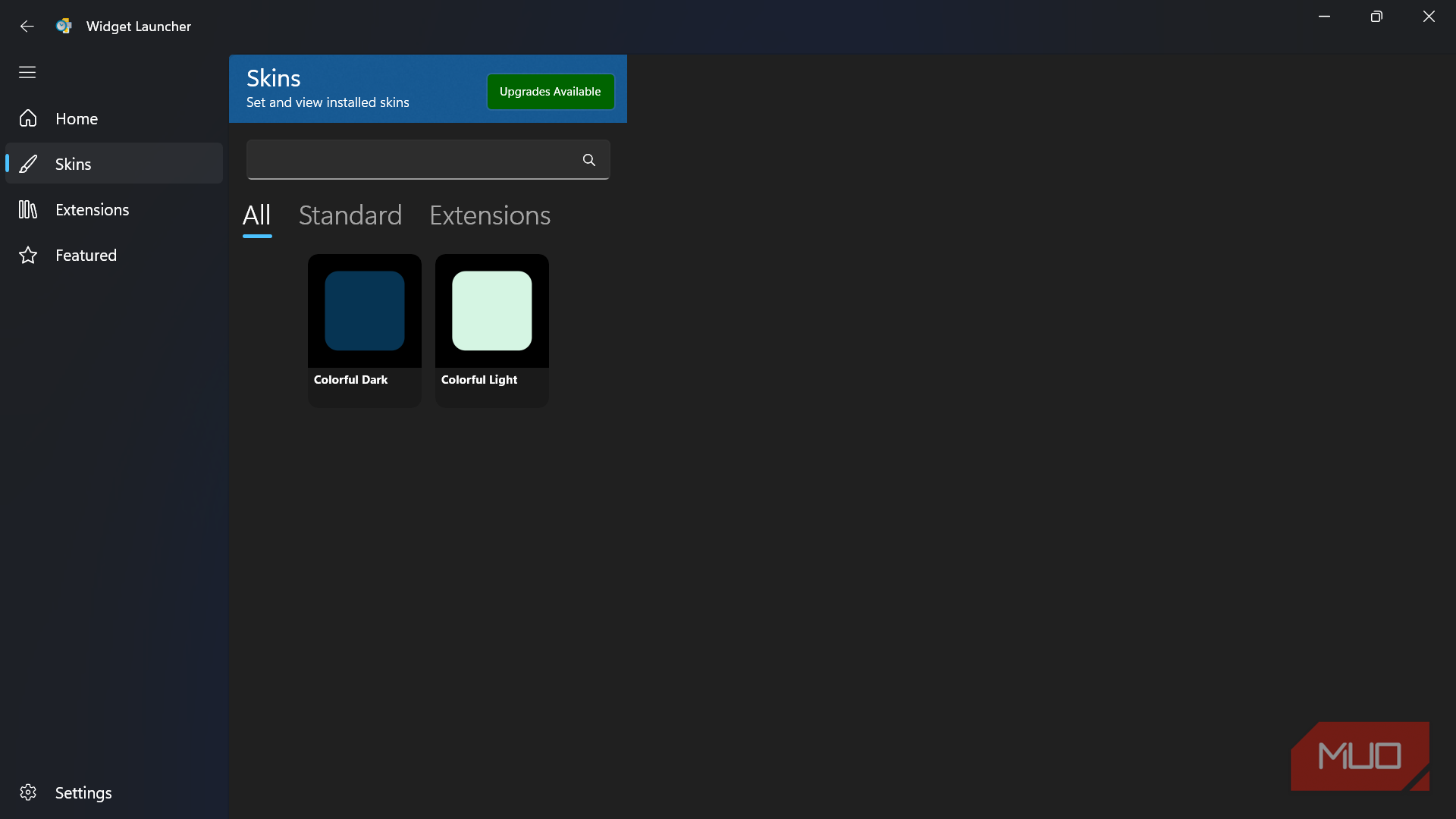Click the search magnifier icon
The image size is (1456, 819).
click(x=589, y=160)
